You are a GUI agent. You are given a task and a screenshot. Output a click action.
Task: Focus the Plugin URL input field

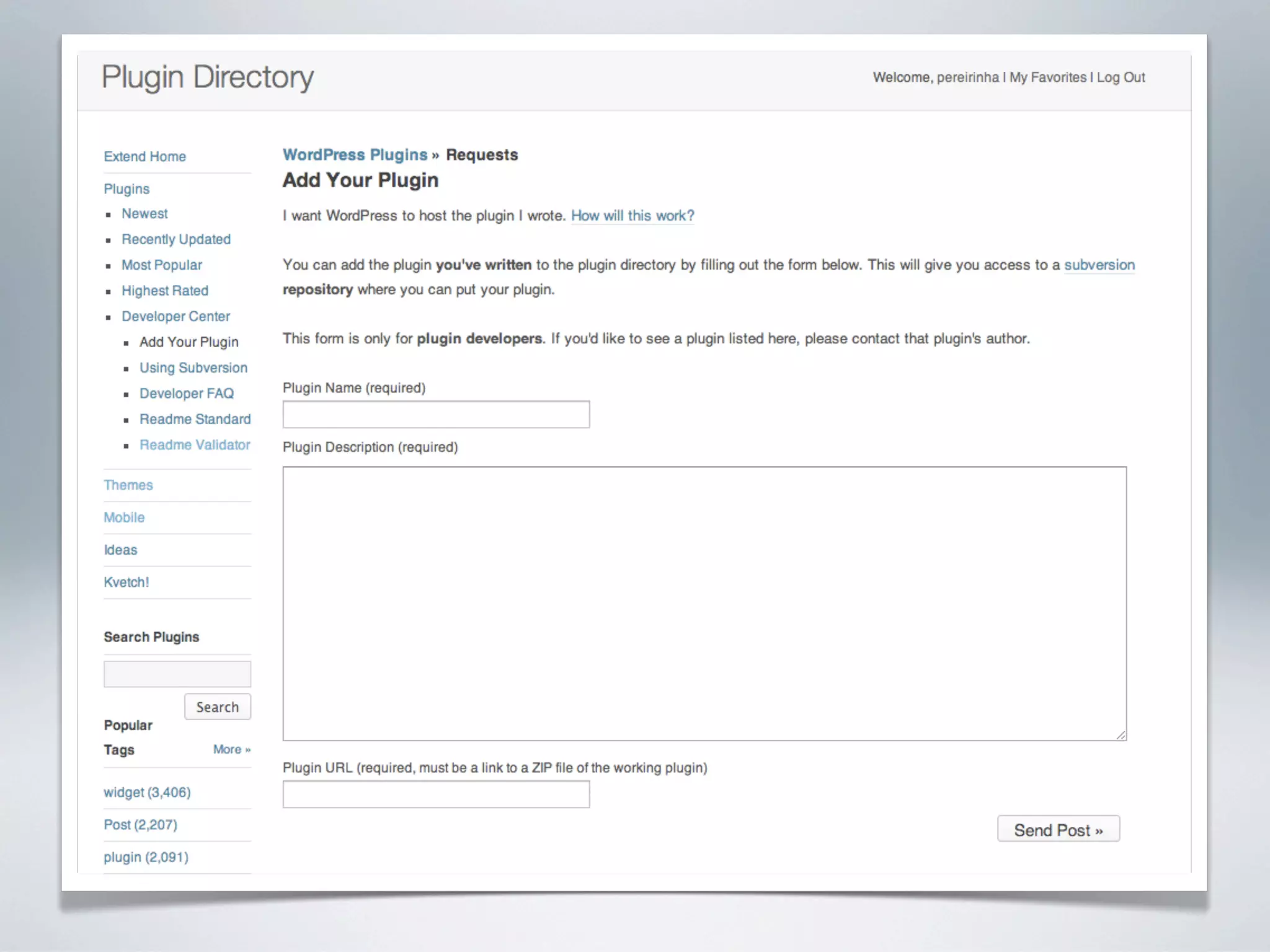click(436, 795)
